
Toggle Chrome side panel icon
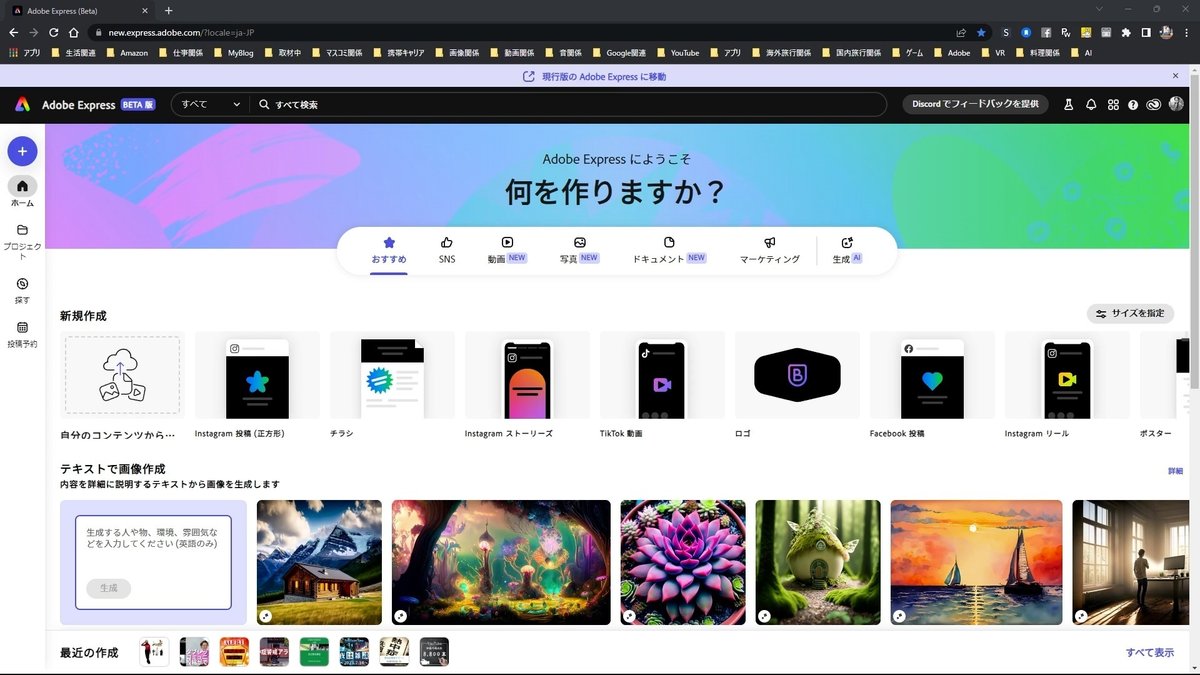(1146, 32)
